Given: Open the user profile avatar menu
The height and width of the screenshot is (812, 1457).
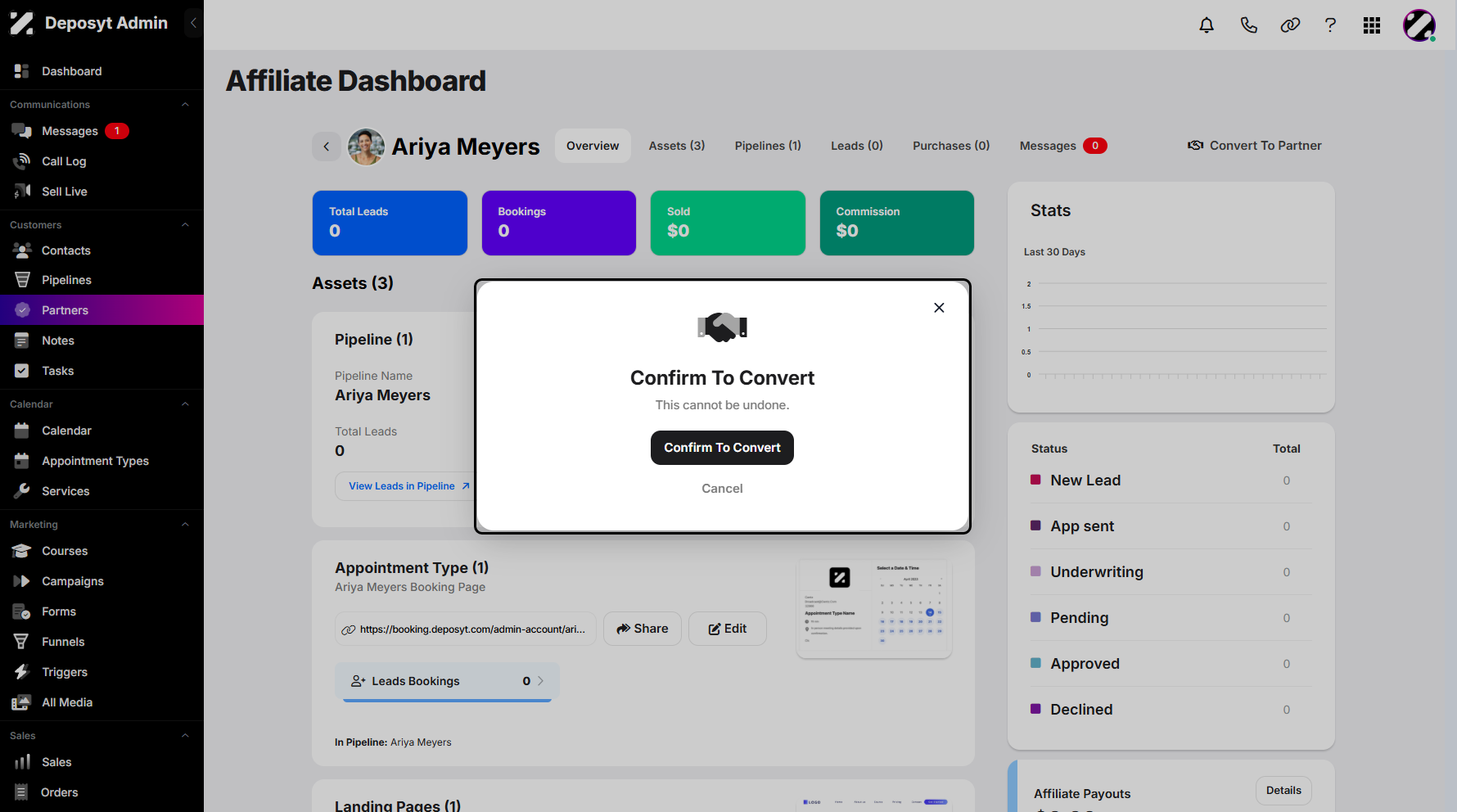Looking at the screenshot, I should (x=1419, y=25).
